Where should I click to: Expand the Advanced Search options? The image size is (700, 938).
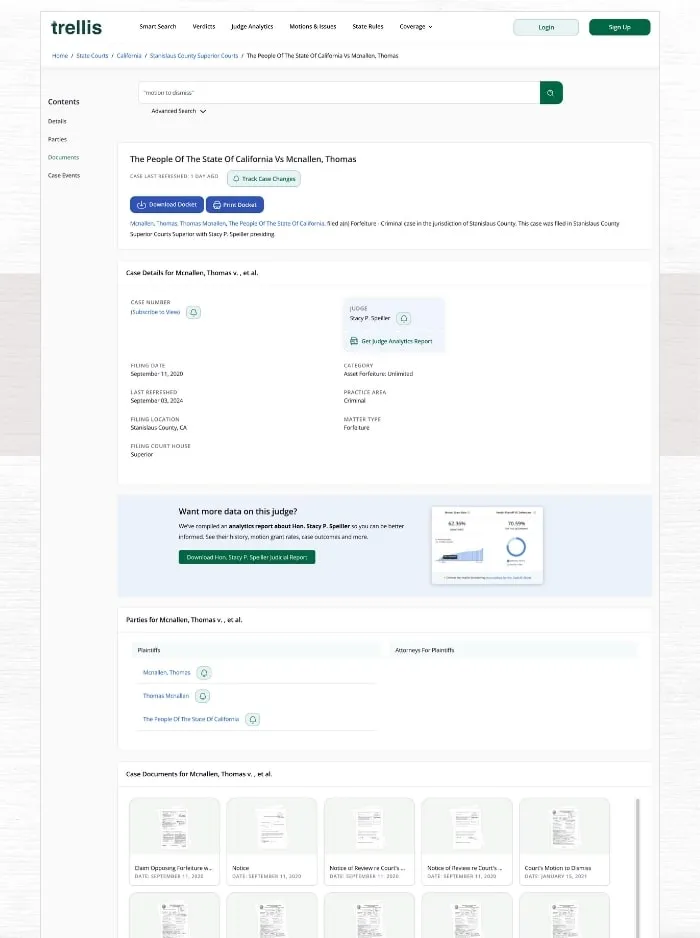[x=178, y=111]
